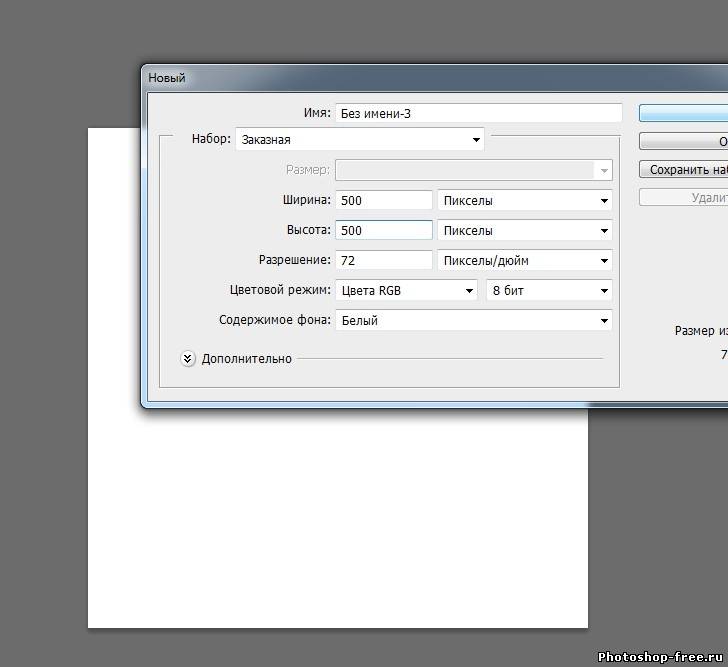This screenshot has height=667, width=728.
Task: Click the Высота height input field
Action: click(x=383, y=231)
